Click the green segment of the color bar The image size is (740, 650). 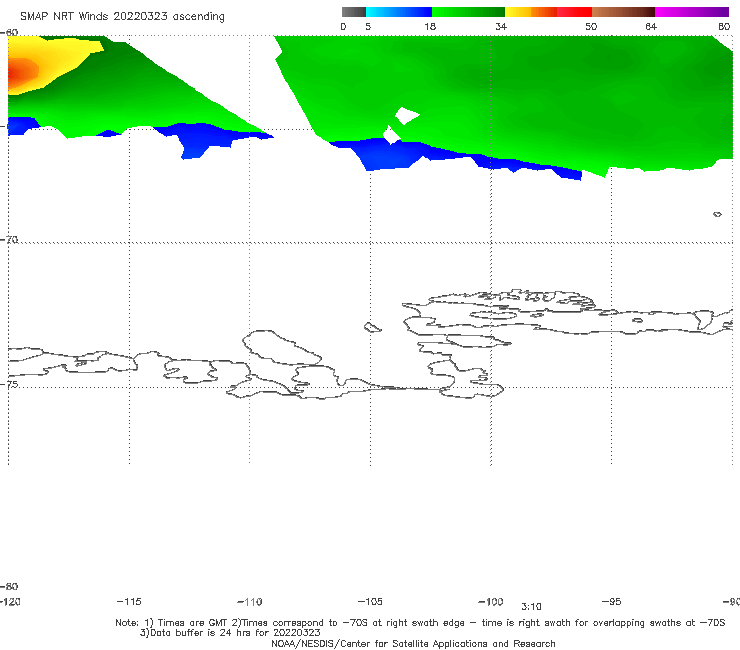coord(468,12)
